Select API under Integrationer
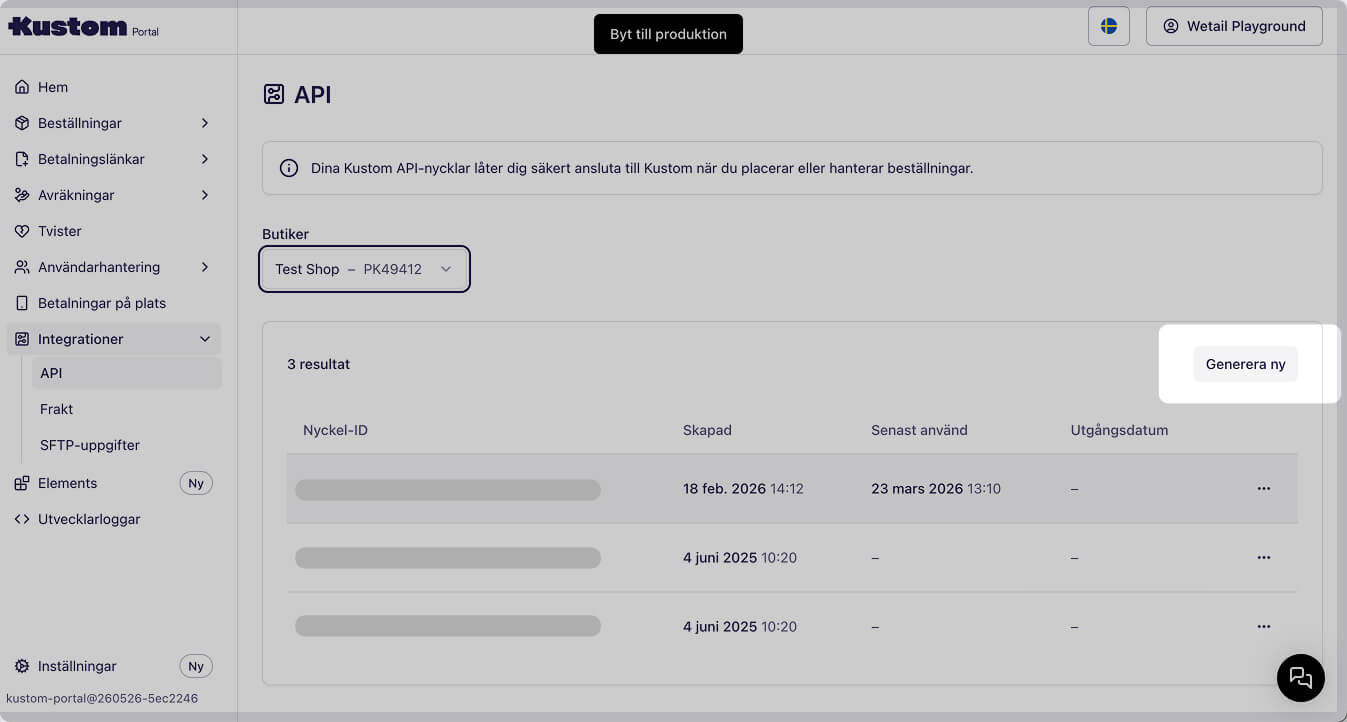The image size is (1347, 722). tap(127, 373)
